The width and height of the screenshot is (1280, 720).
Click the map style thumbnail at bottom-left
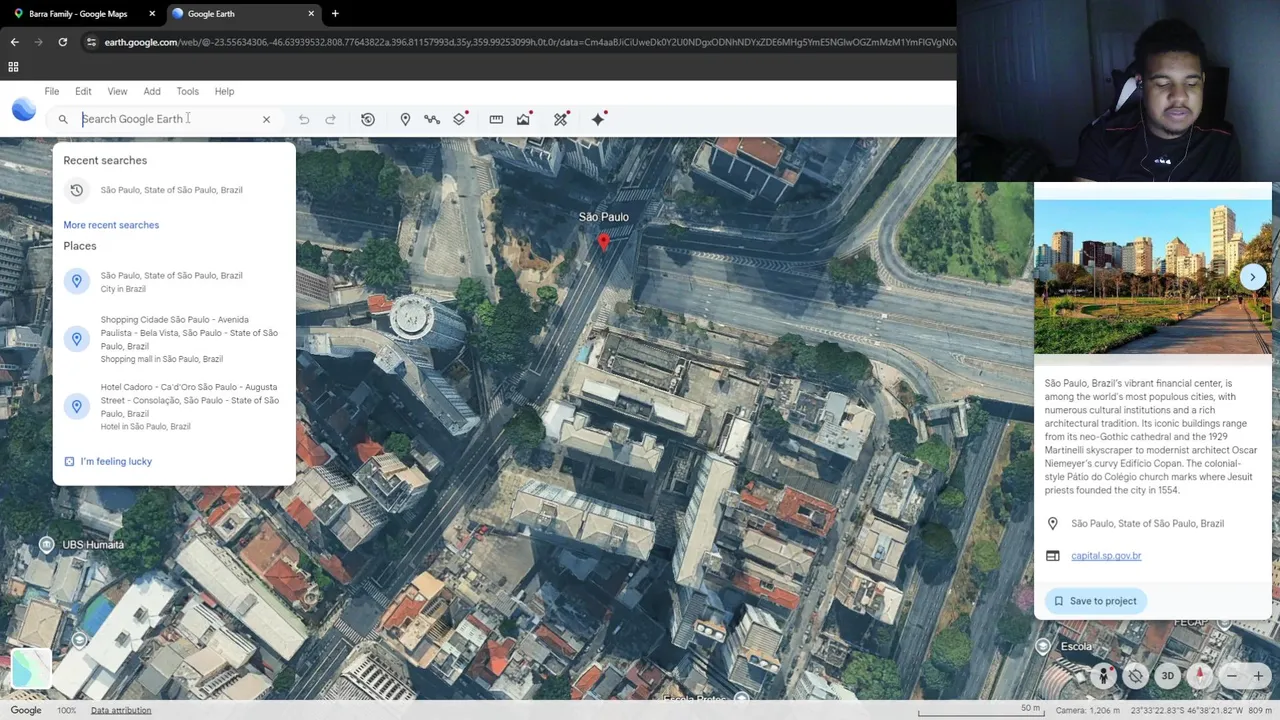[31, 668]
